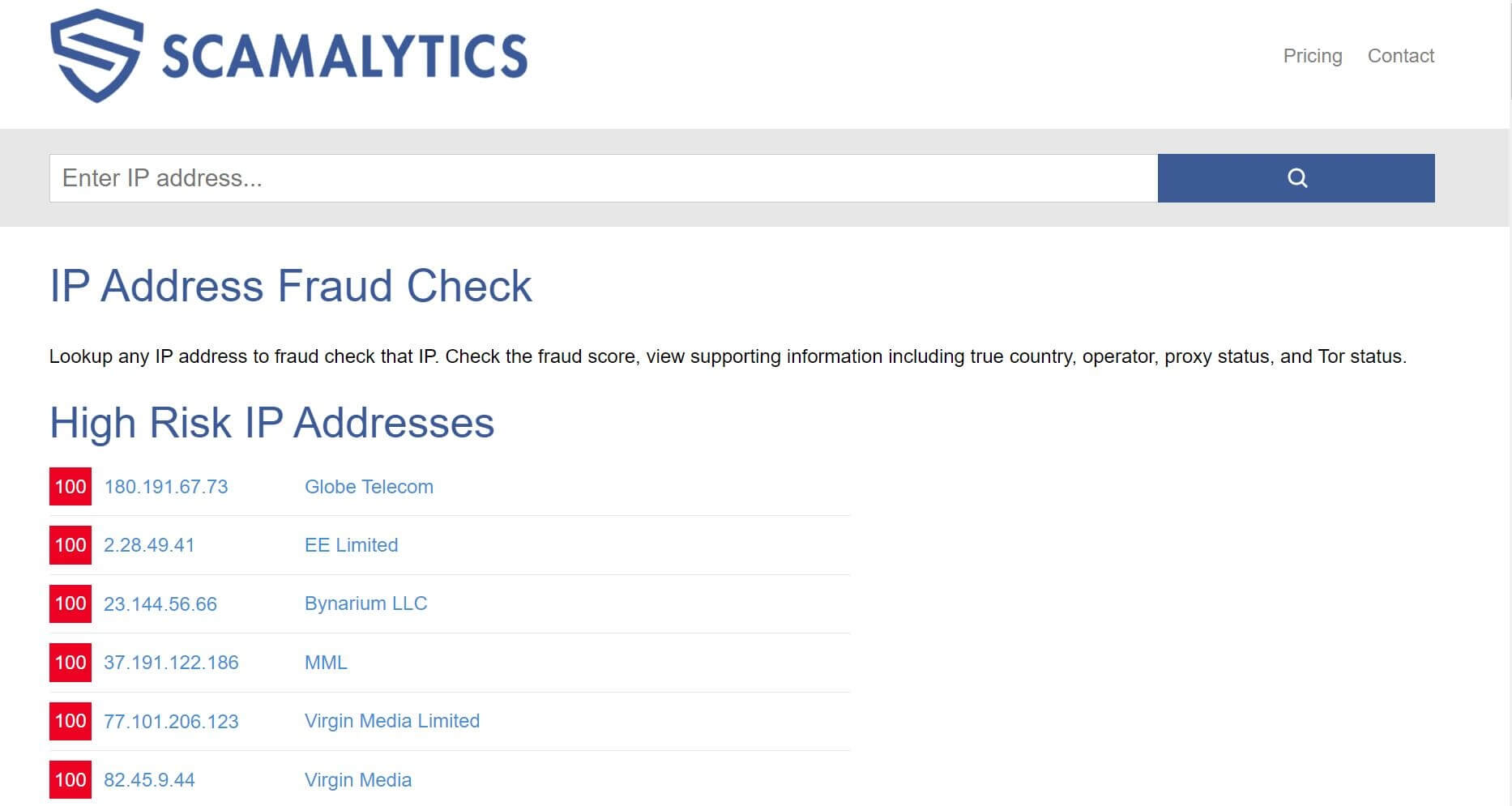Click the red 100 score beside 23.144.56.66
Screen dimensions: 1512x806
(70, 604)
